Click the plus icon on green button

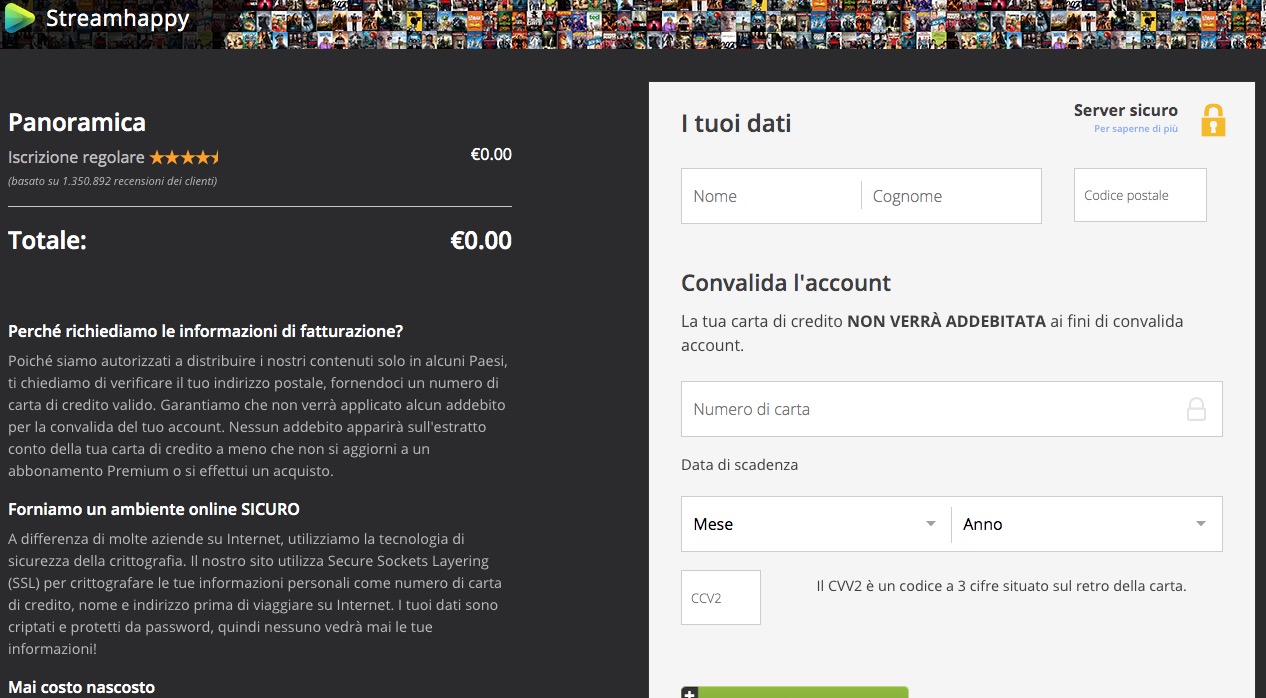tap(689, 692)
